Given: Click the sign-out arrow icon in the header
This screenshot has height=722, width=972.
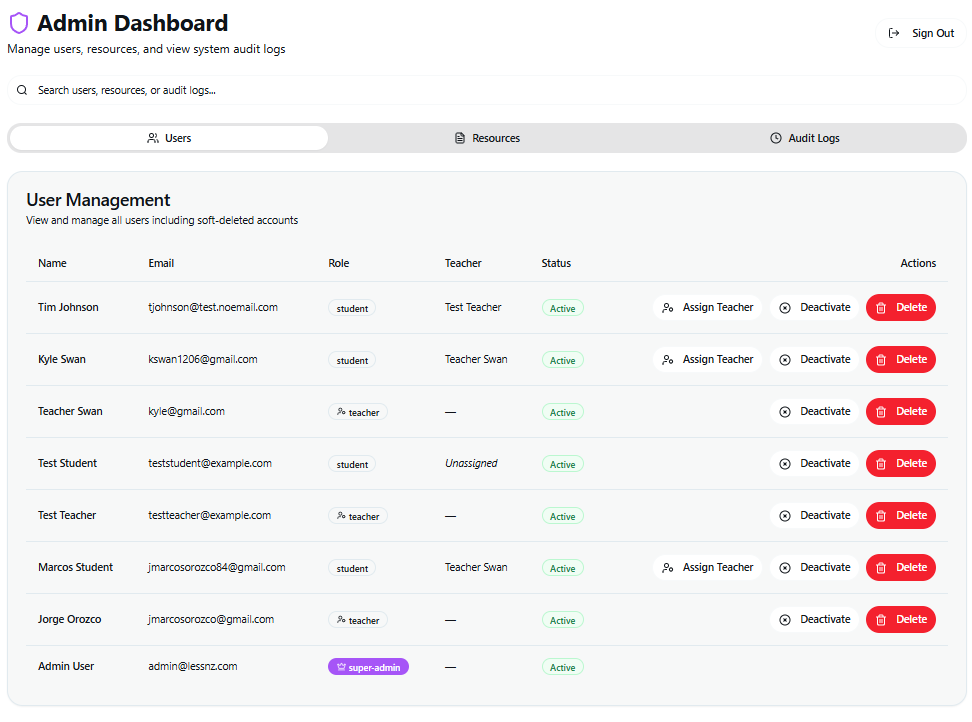Looking at the screenshot, I should tap(894, 32).
